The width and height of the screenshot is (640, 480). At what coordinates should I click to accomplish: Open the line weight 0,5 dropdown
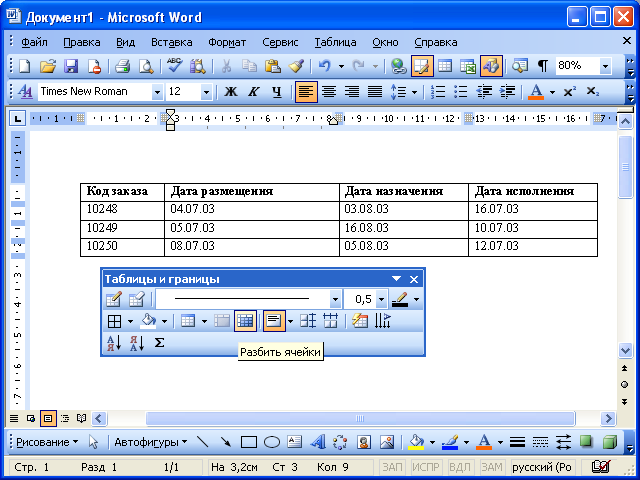tap(381, 300)
